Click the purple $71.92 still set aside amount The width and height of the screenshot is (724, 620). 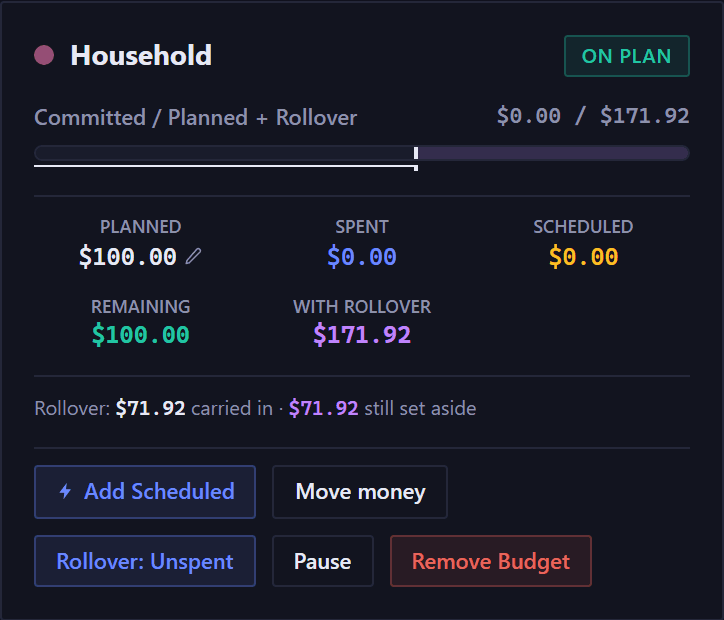[x=324, y=409]
